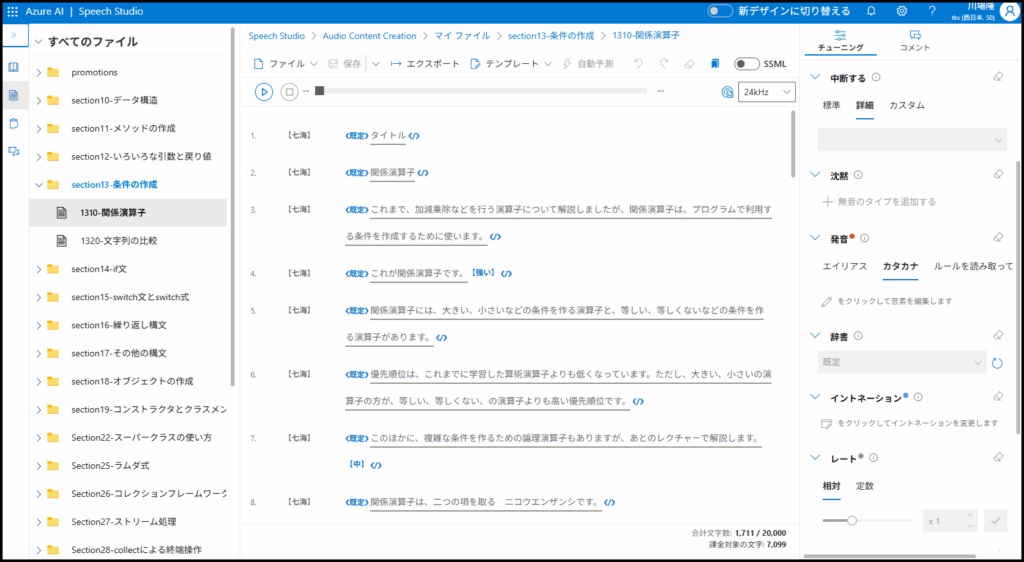Viewport: 1024px width, 562px height.
Task: Switch to the コメント tab
Action: (x=914, y=40)
